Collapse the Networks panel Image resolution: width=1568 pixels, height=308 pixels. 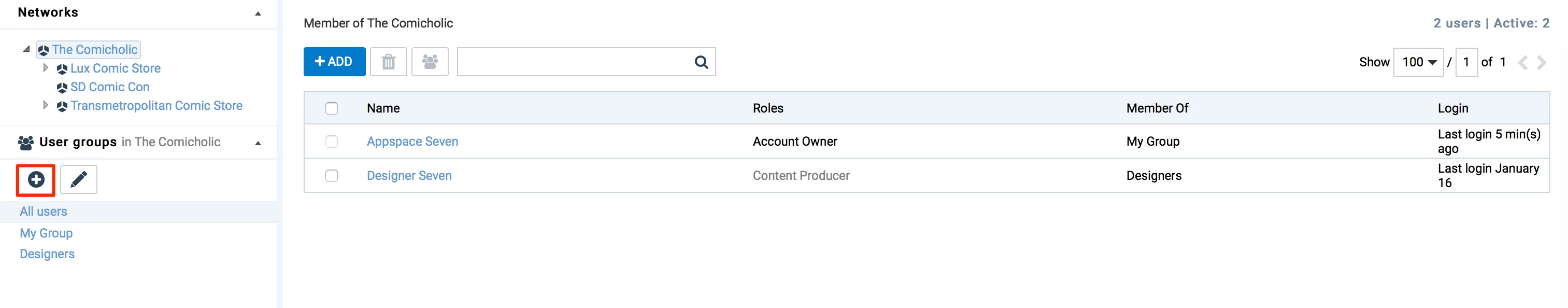click(x=258, y=13)
